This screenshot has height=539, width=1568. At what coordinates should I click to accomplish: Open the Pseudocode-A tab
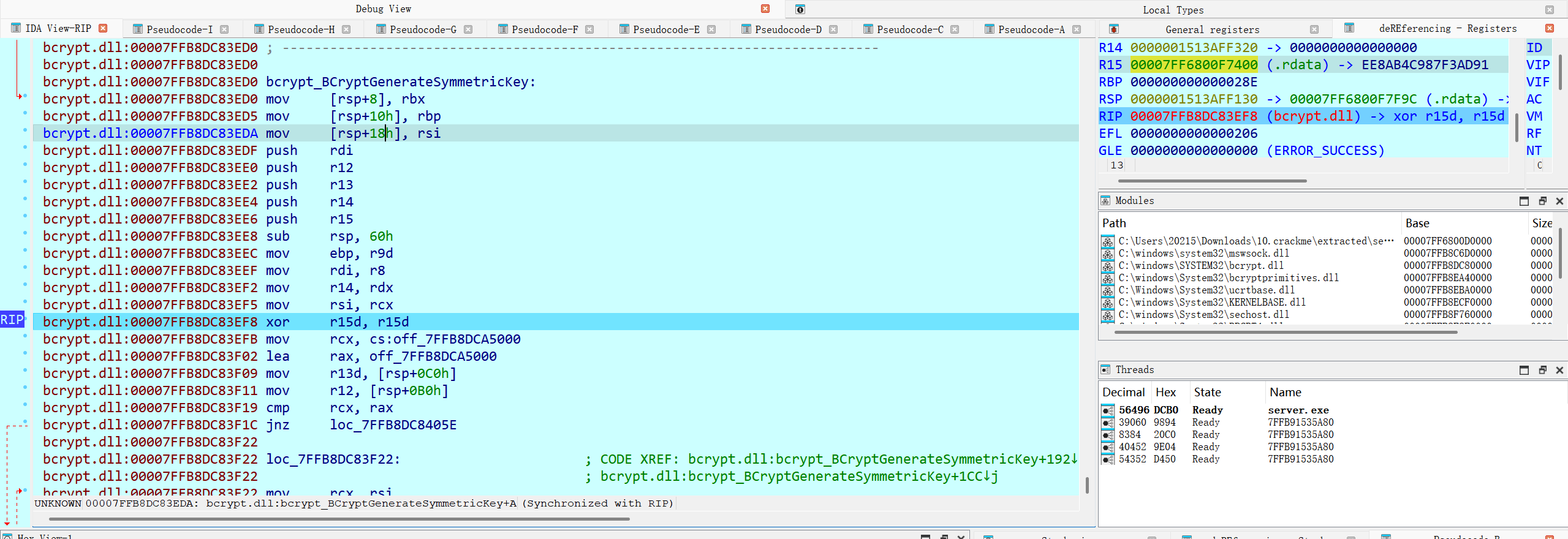click(x=1031, y=29)
